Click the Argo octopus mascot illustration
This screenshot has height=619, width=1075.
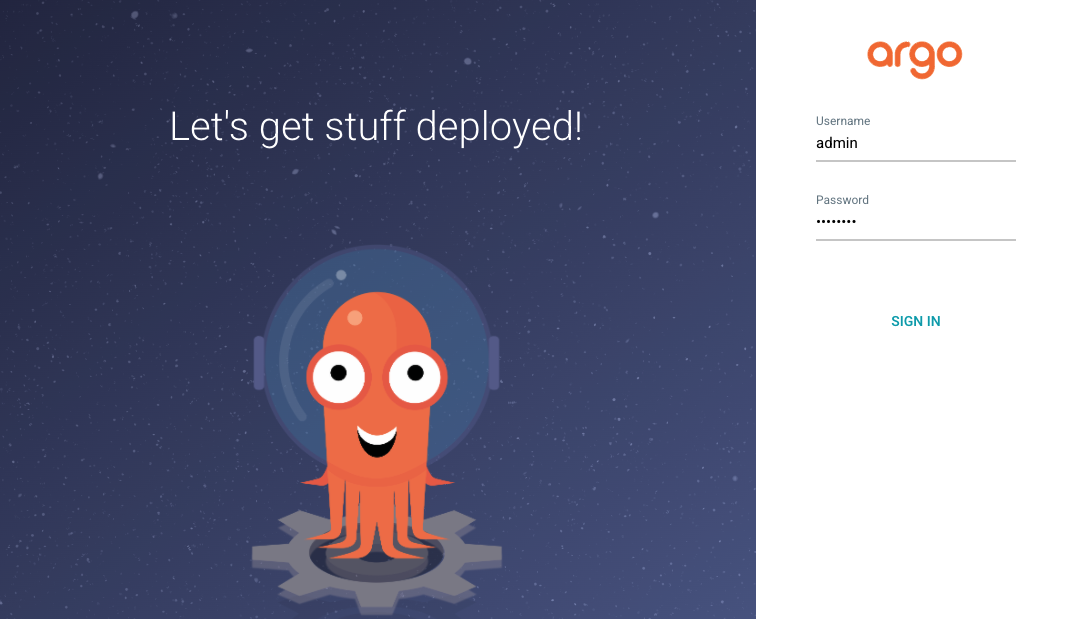pyautogui.click(x=376, y=428)
